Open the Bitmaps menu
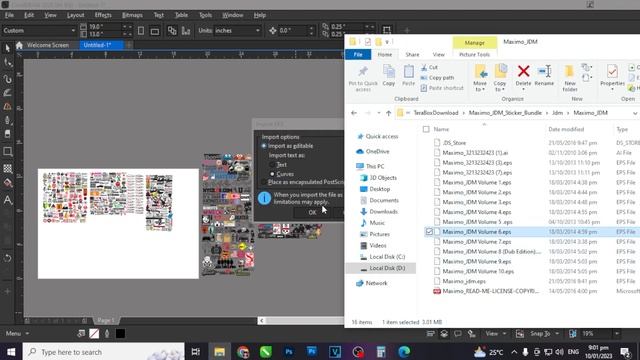 tap(132, 15)
